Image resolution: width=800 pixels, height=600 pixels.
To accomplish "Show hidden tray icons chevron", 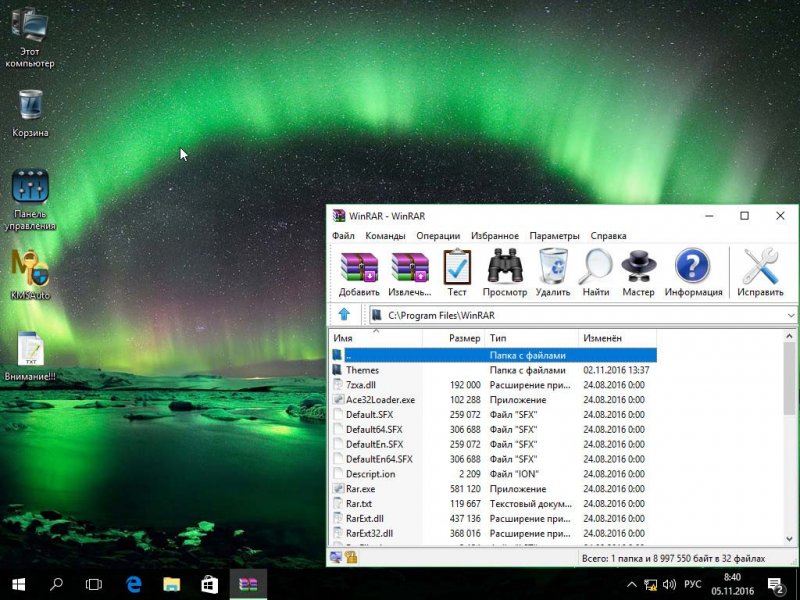I will coord(632,585).
